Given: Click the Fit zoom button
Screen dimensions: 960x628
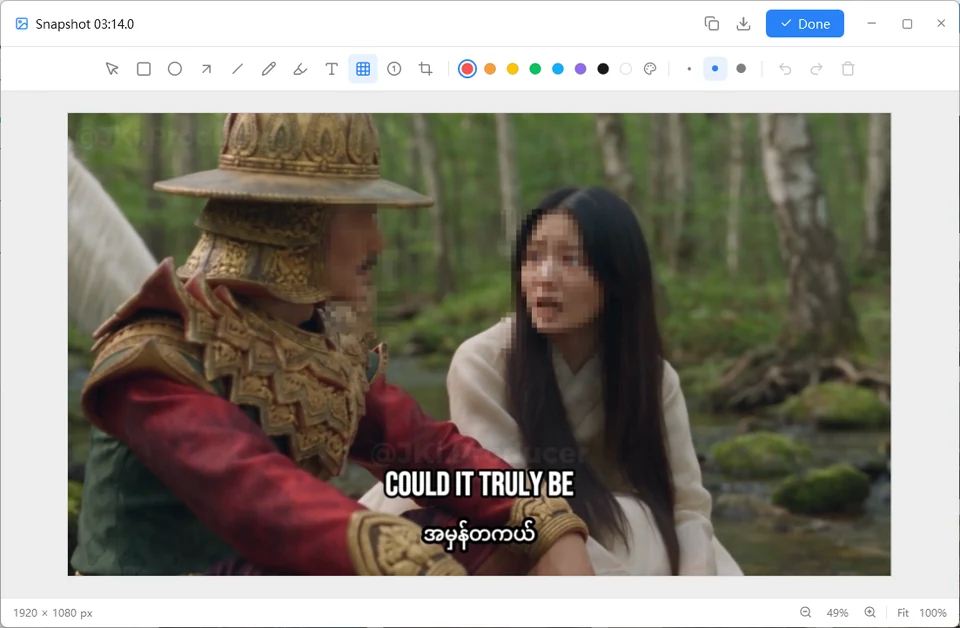Looking at the screenshot, I should [903, 613].
